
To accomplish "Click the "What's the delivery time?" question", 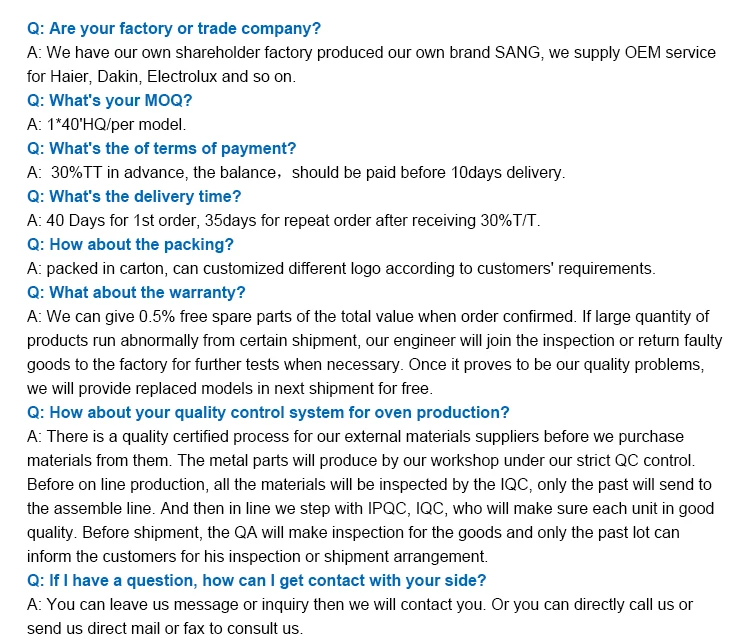I will pos(134,196).
